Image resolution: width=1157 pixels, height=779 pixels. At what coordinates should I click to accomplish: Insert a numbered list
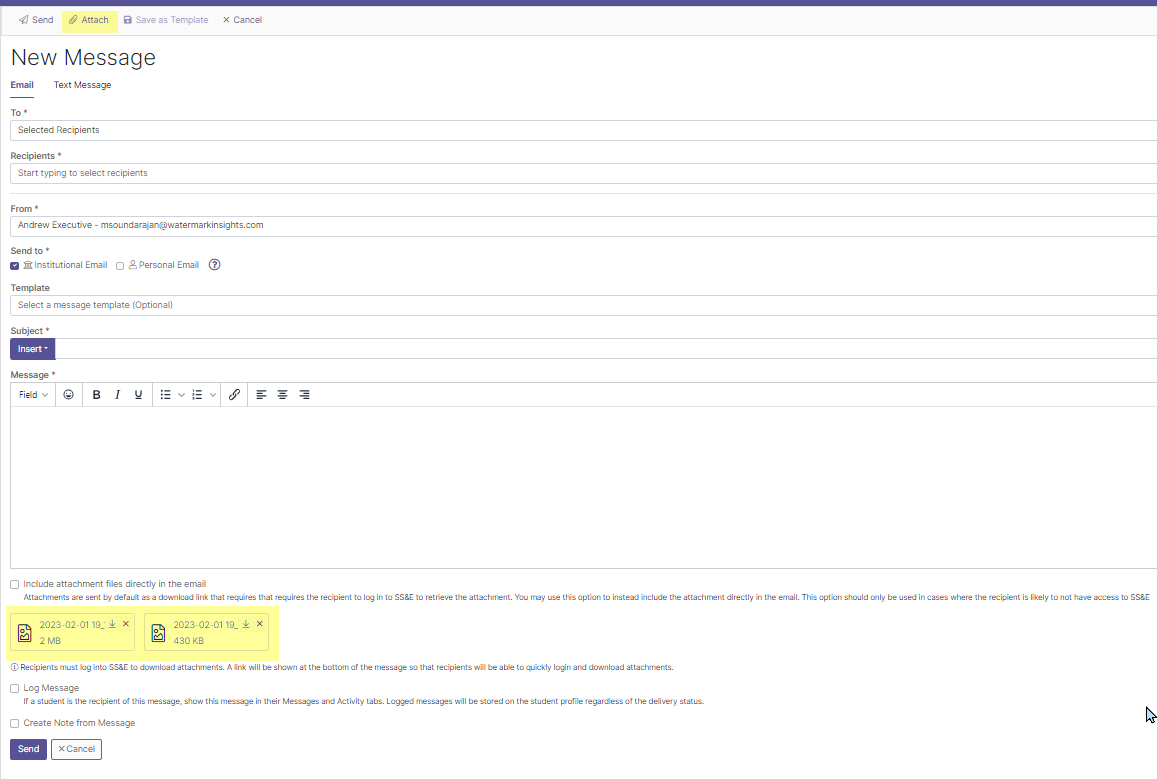click(x=197, y=395)
